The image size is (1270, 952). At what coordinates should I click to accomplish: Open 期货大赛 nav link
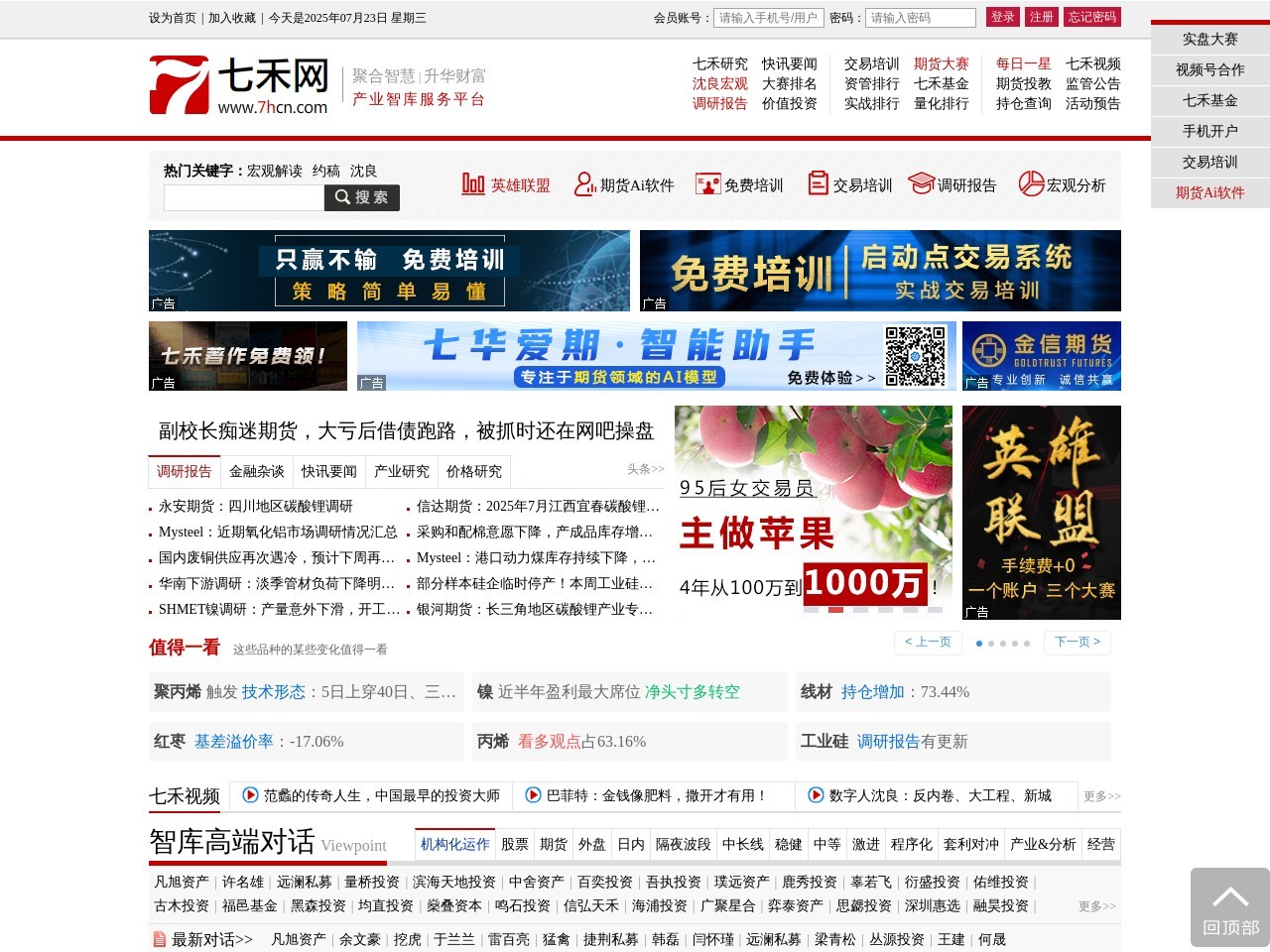(x=942, y=64)
